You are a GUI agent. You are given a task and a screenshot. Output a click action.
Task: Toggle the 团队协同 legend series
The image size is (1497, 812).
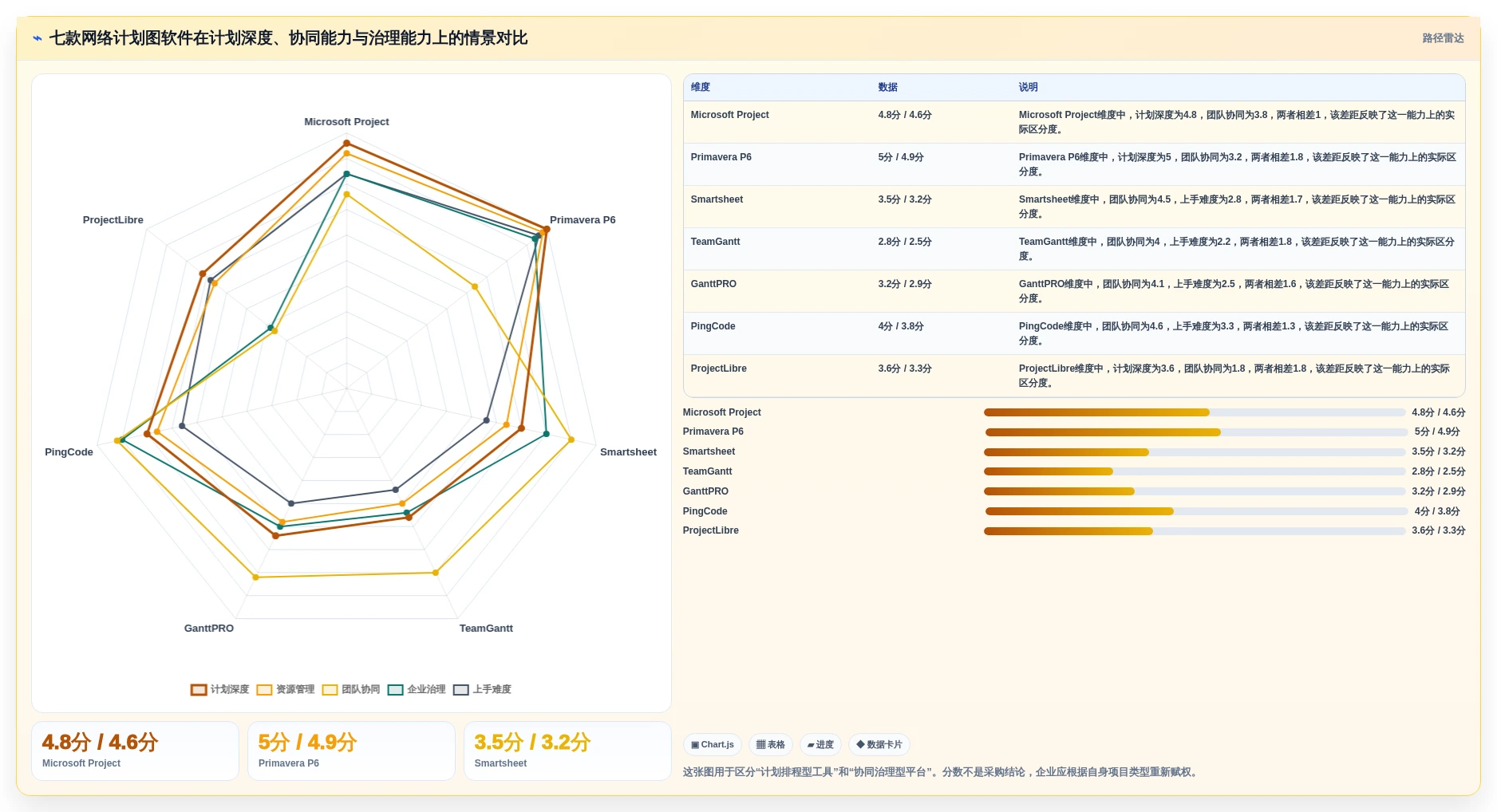(351, 689)
